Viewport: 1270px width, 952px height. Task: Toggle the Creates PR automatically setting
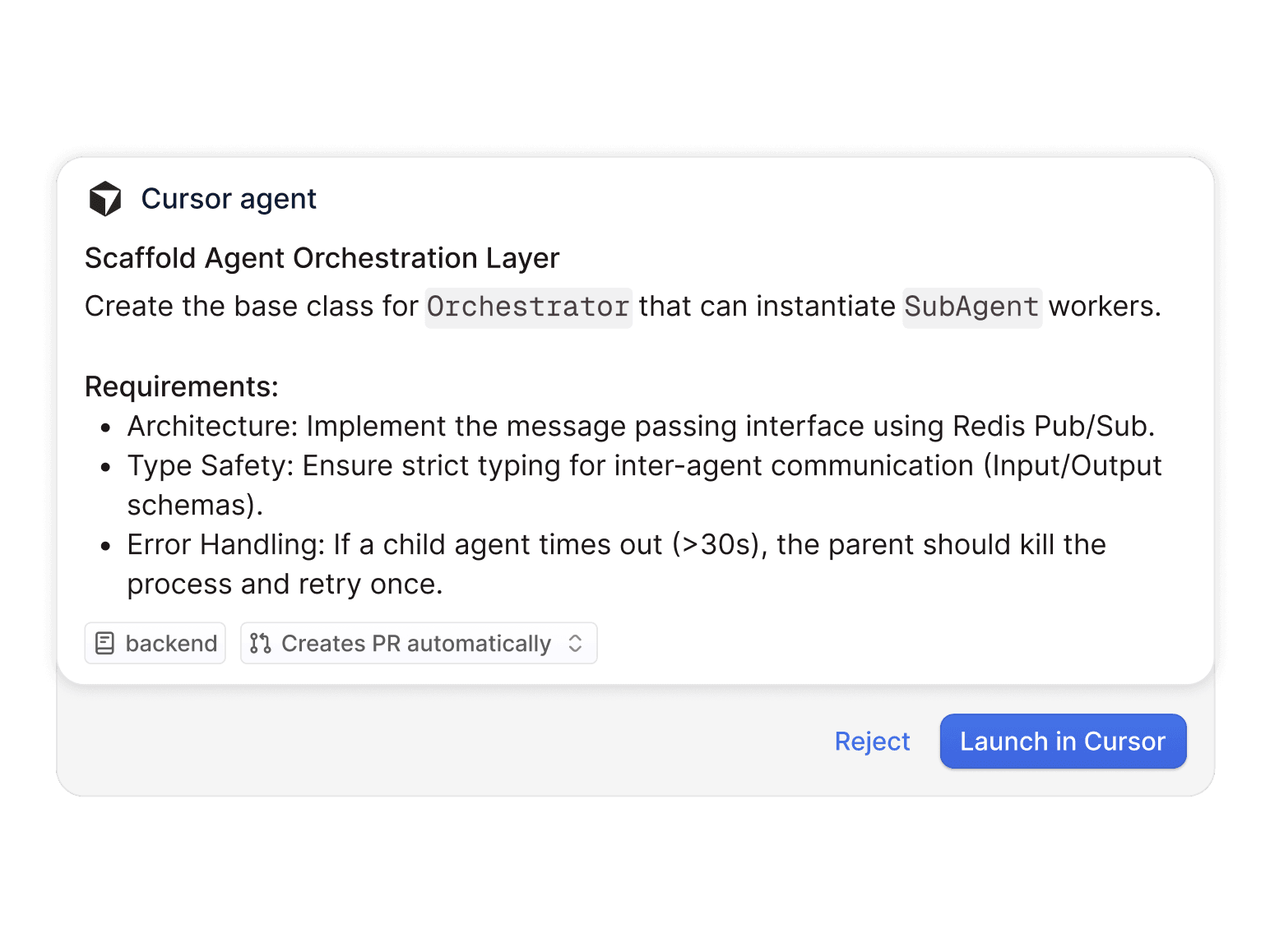(x=419, y=643)
